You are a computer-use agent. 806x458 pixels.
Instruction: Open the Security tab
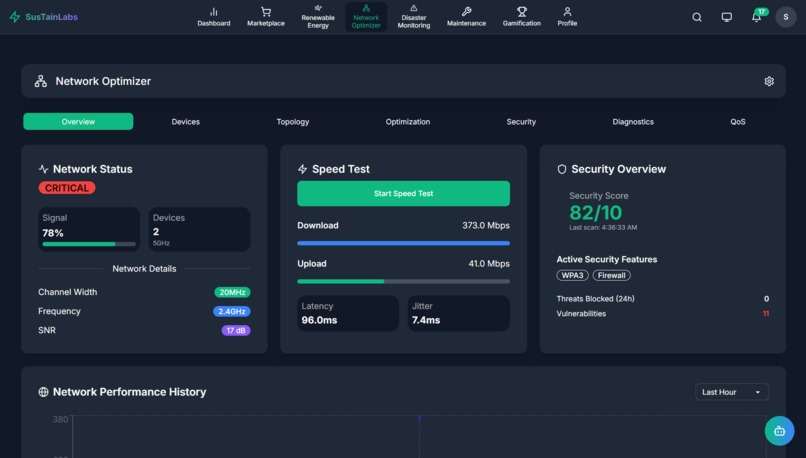click(521, 122)
